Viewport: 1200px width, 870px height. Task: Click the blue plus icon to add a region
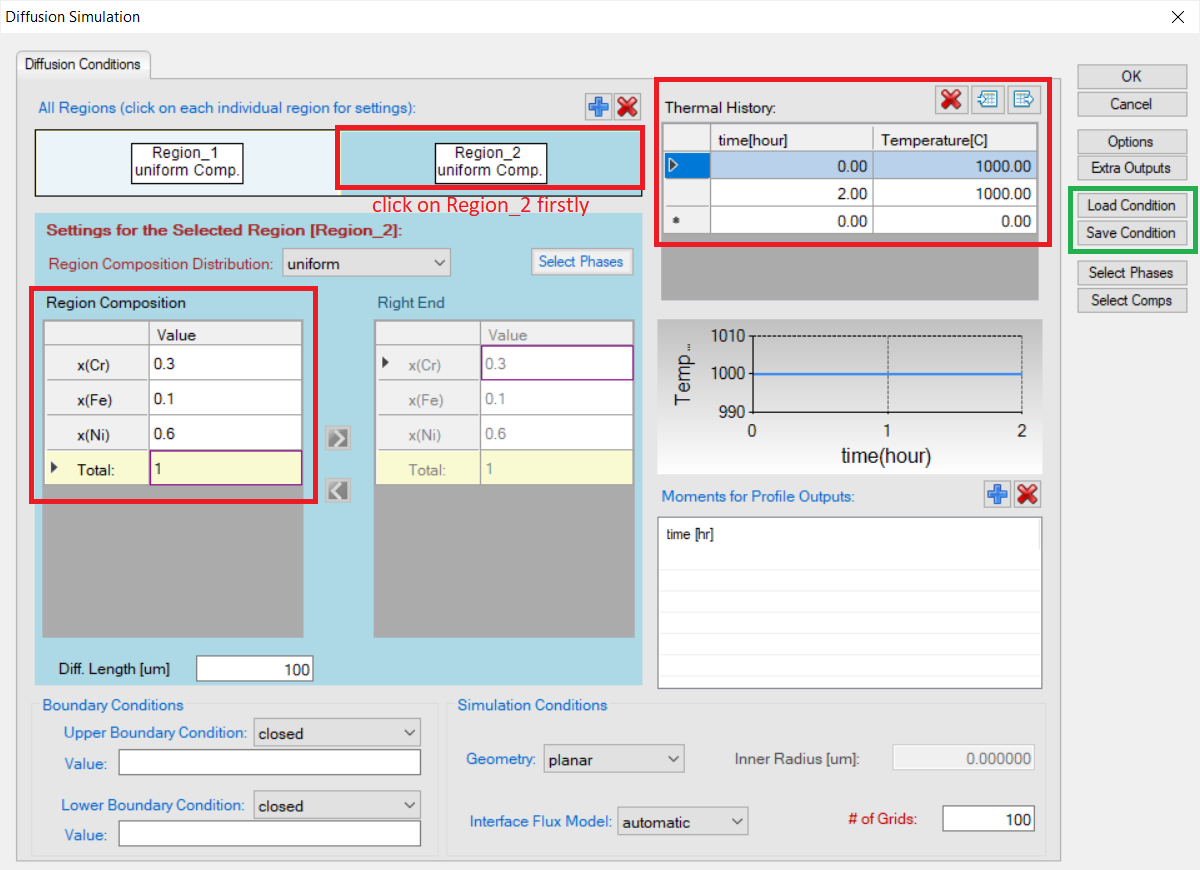coord(599,107)
